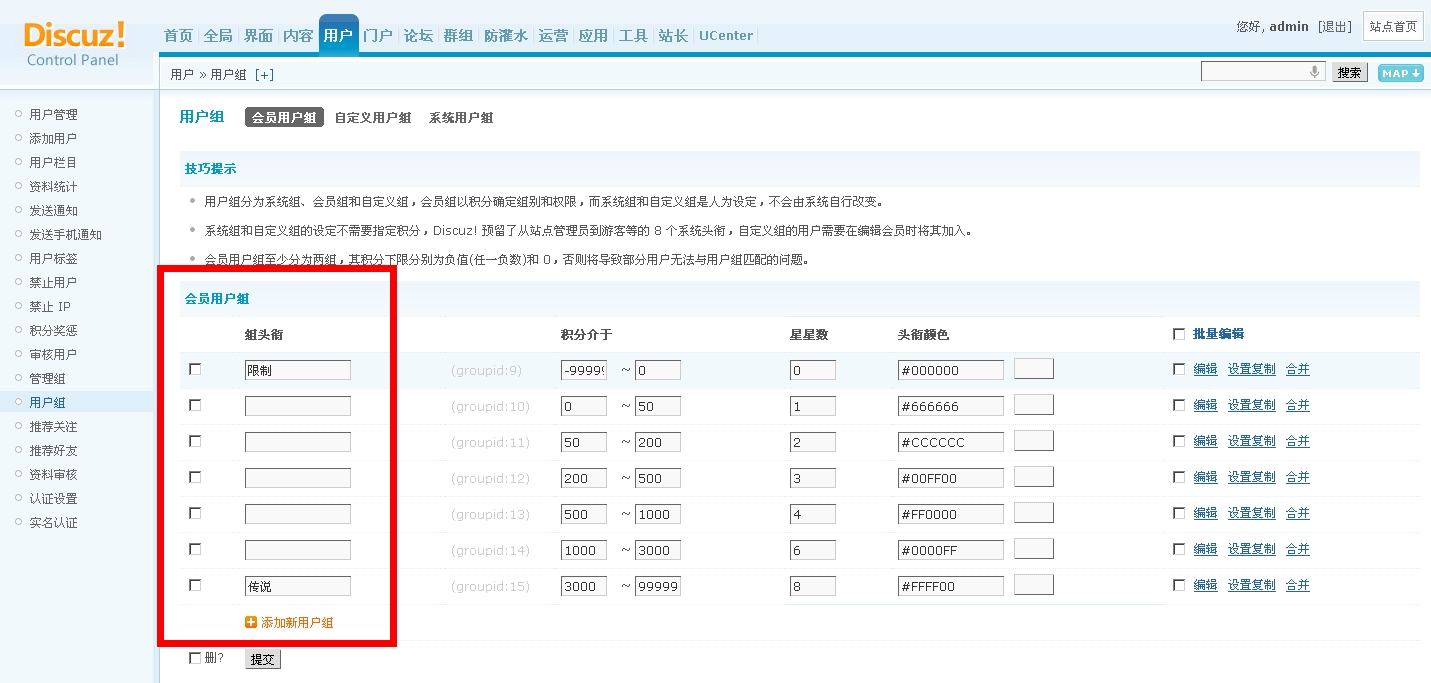This screenshot has height=683, width=1431.
Task: Toggle the 批量编辑 header checkbox
Action: click(1179, 334)
